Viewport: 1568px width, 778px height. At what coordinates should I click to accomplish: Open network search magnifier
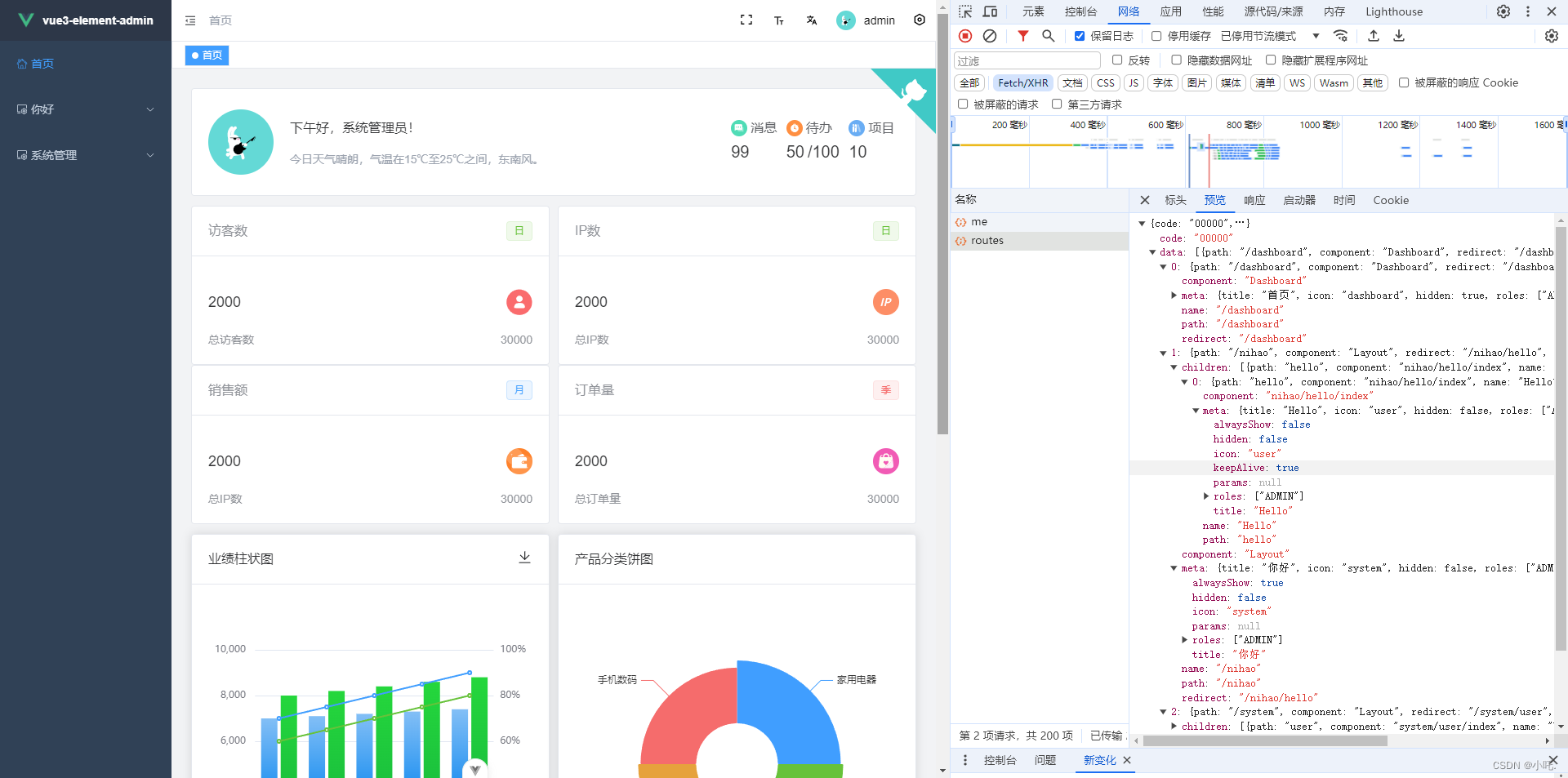tap(1049, 36)
